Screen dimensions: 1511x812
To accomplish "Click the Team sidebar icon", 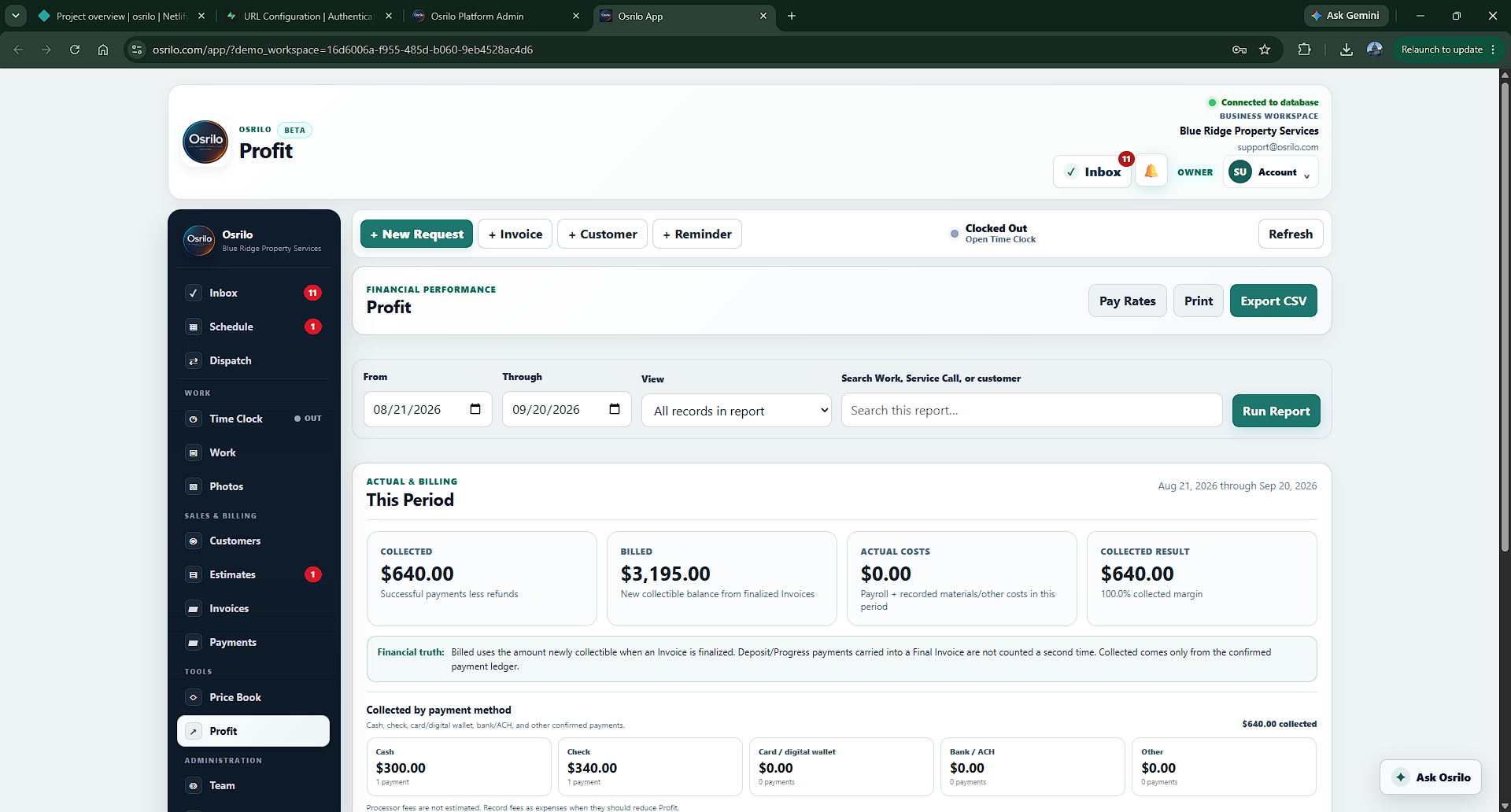I will click(x=194, y=785).
